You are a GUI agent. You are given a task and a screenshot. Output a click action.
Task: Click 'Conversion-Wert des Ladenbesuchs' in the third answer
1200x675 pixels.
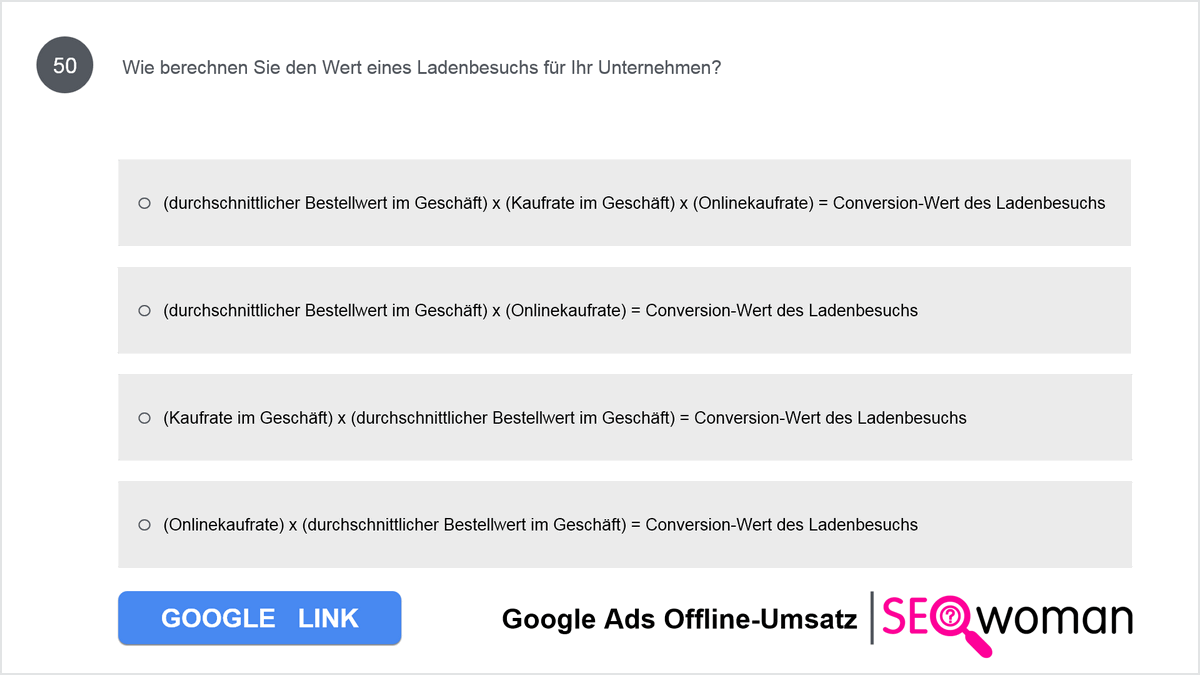(830, 418)
